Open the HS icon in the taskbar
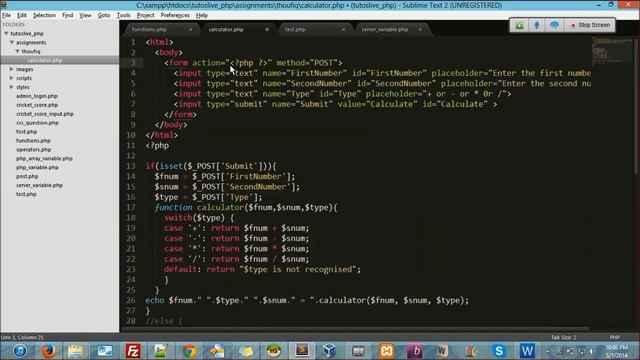 (x=273, y=351)
